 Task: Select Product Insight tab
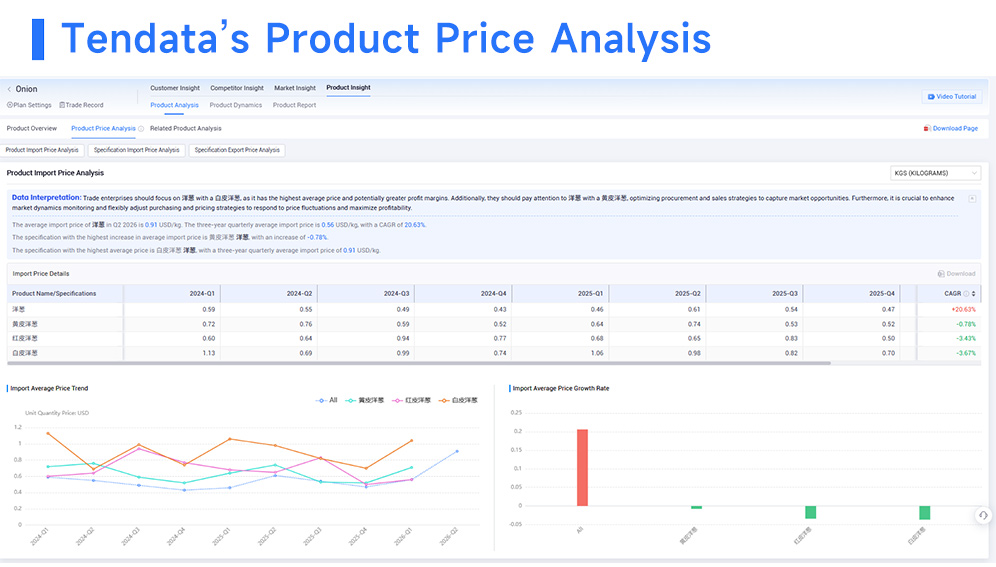348,88
